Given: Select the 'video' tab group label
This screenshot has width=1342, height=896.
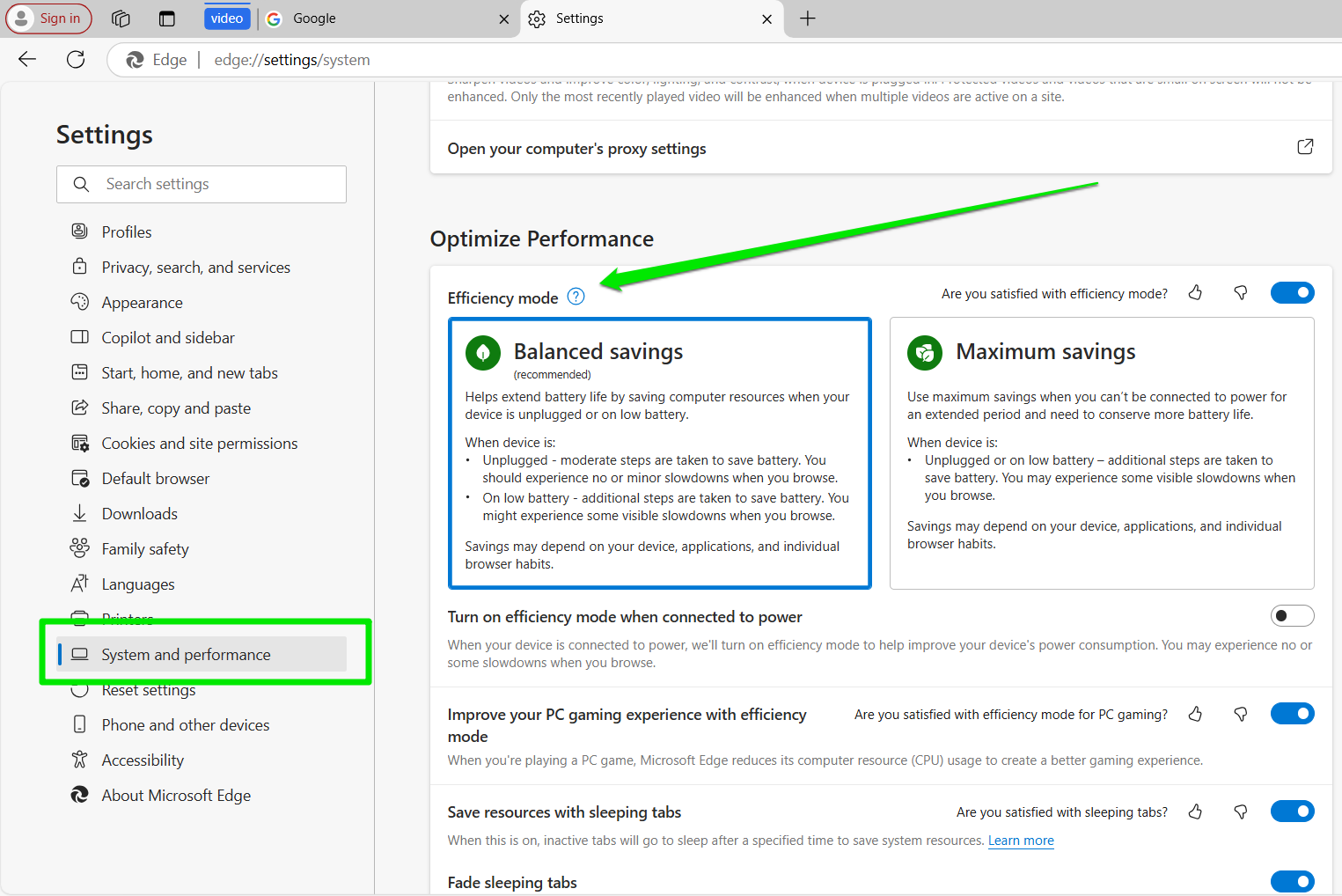Looking at the screenshot, I should pos(227,18).
